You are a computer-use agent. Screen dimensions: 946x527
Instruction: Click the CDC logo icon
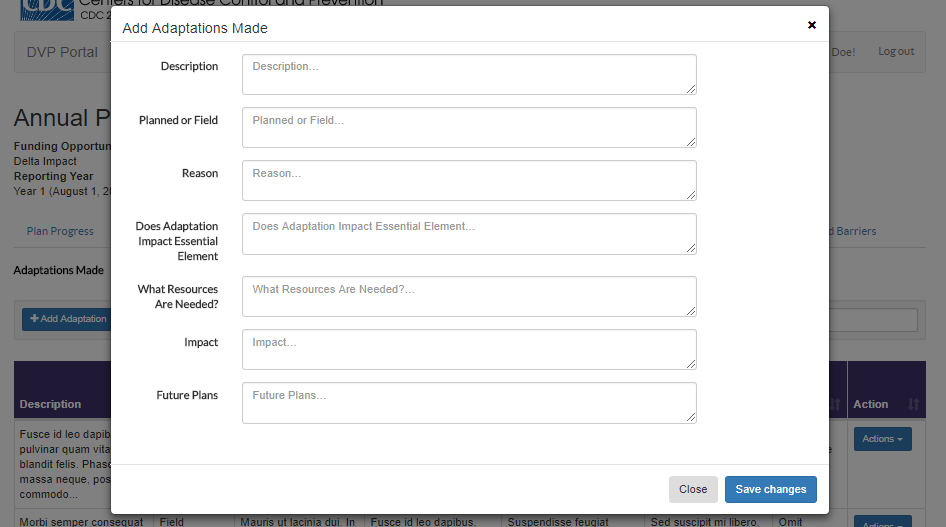(x=45, y=4)
